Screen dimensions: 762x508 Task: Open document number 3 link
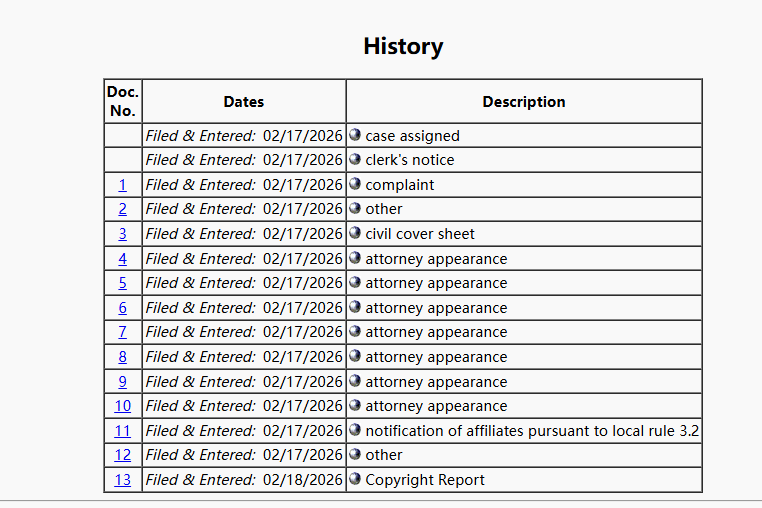(x=123, y=234)
